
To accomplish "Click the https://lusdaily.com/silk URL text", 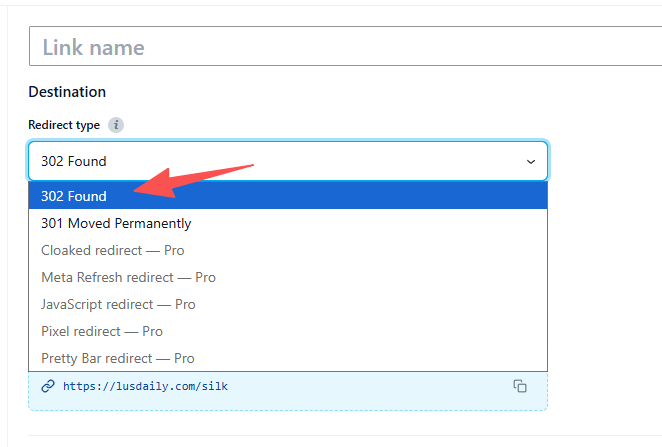I will pyautogui.click(x=145, y=386).
